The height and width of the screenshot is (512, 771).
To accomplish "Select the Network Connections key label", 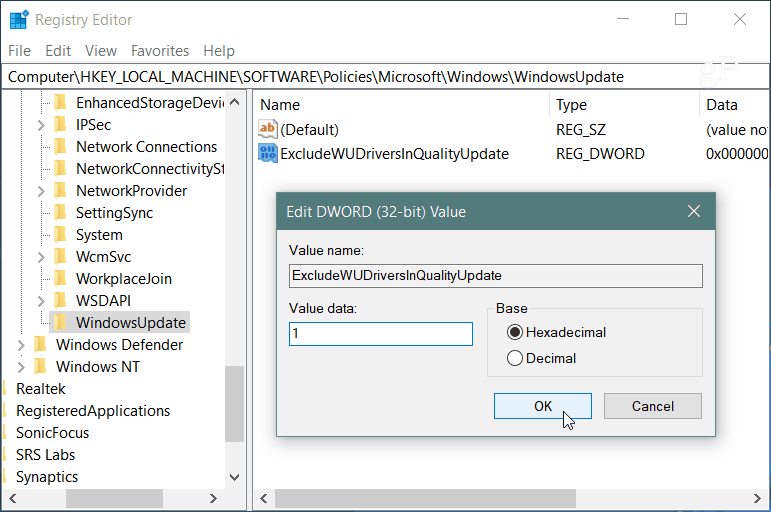I will [147, 147].
